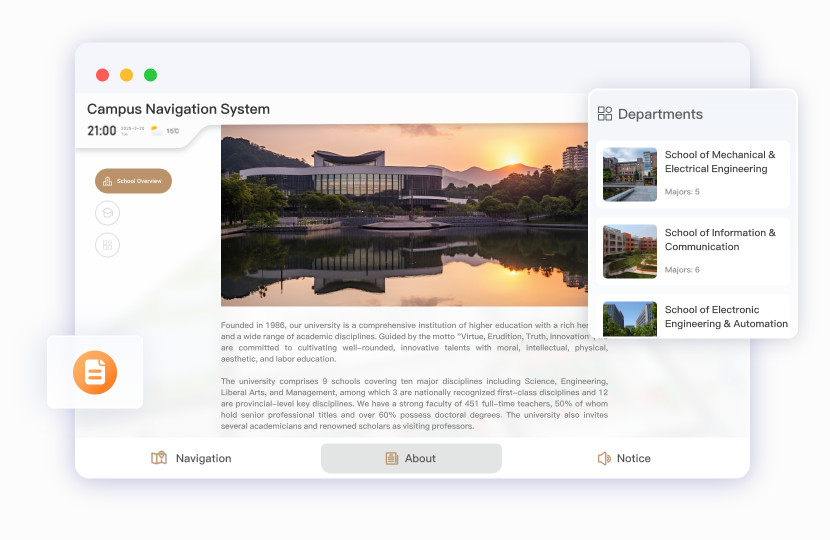Screen dimensions: 830x540
Task: Open School of Electronic Engineering & Automation title
Action: [726, 317]
